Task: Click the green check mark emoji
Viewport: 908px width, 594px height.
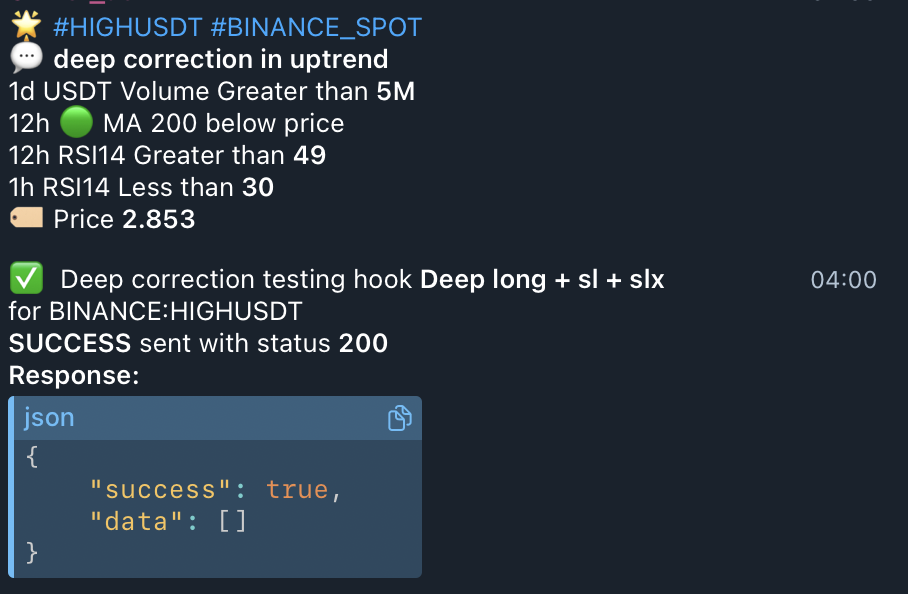Action: (26, 279)
